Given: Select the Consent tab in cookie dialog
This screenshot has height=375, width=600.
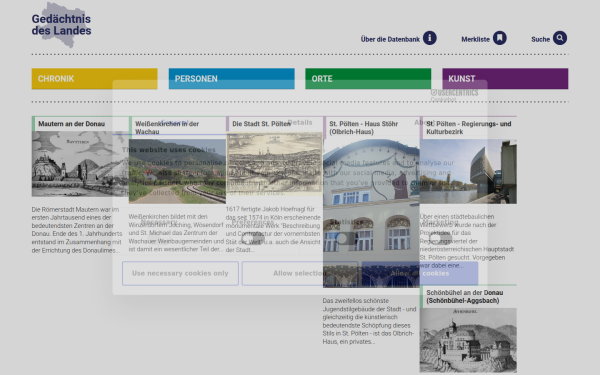Looking at the screenshot, I should pos(175,122).
